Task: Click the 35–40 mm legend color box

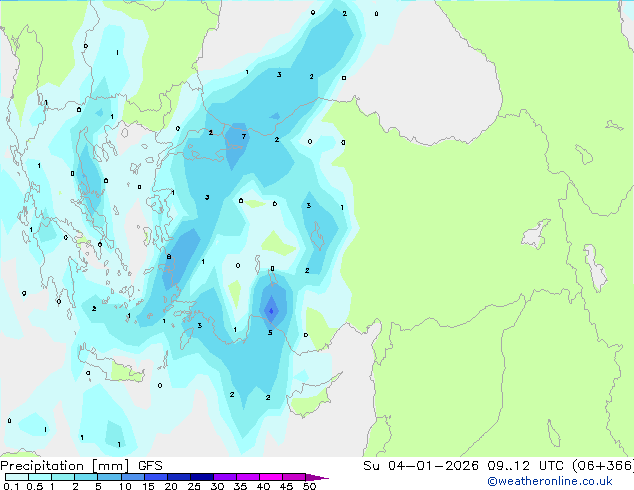Action: tap(247, 477)
